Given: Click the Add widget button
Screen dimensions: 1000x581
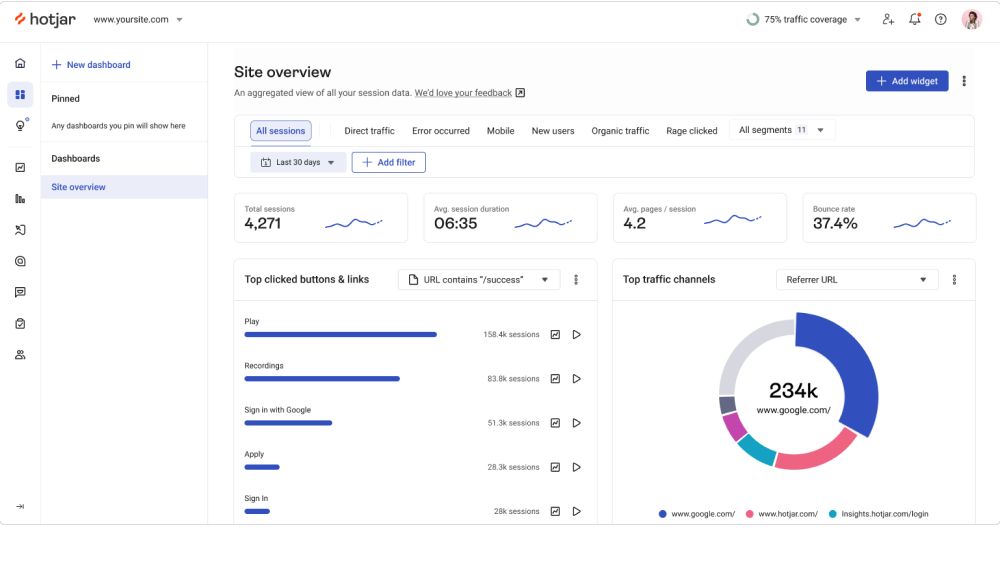Looking at the screenshot, I should (906, 81).
